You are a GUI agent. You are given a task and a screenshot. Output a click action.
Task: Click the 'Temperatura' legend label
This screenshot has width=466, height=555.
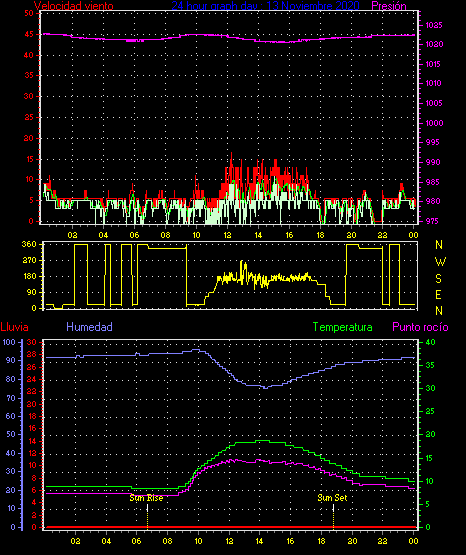click(343, 327)
